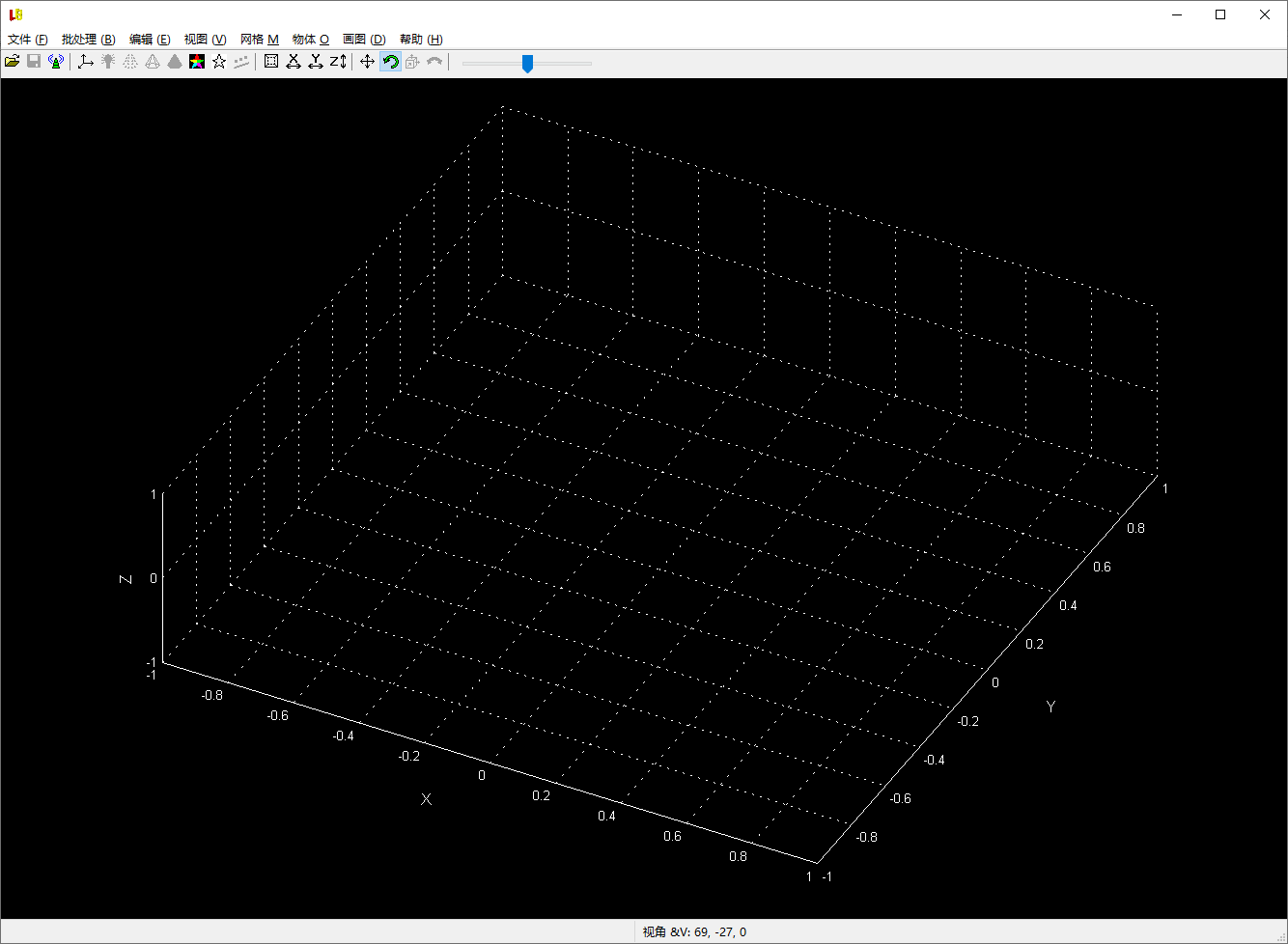The image size is (1288, 944).
Task: Click the application icon in title bar
Action: pos(15,14)
